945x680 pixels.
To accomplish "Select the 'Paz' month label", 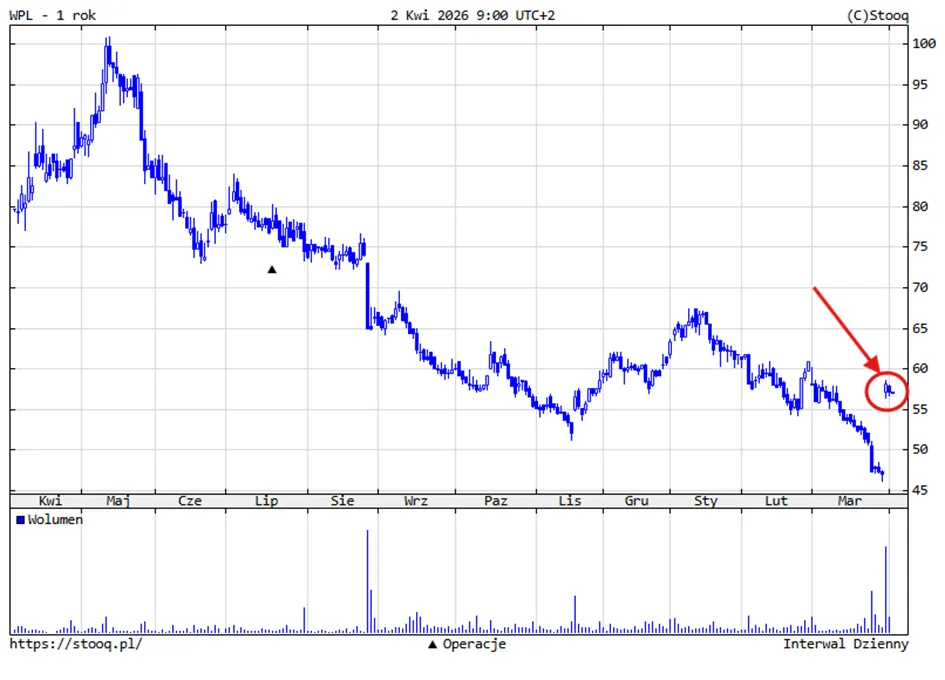I will (496, 500).
